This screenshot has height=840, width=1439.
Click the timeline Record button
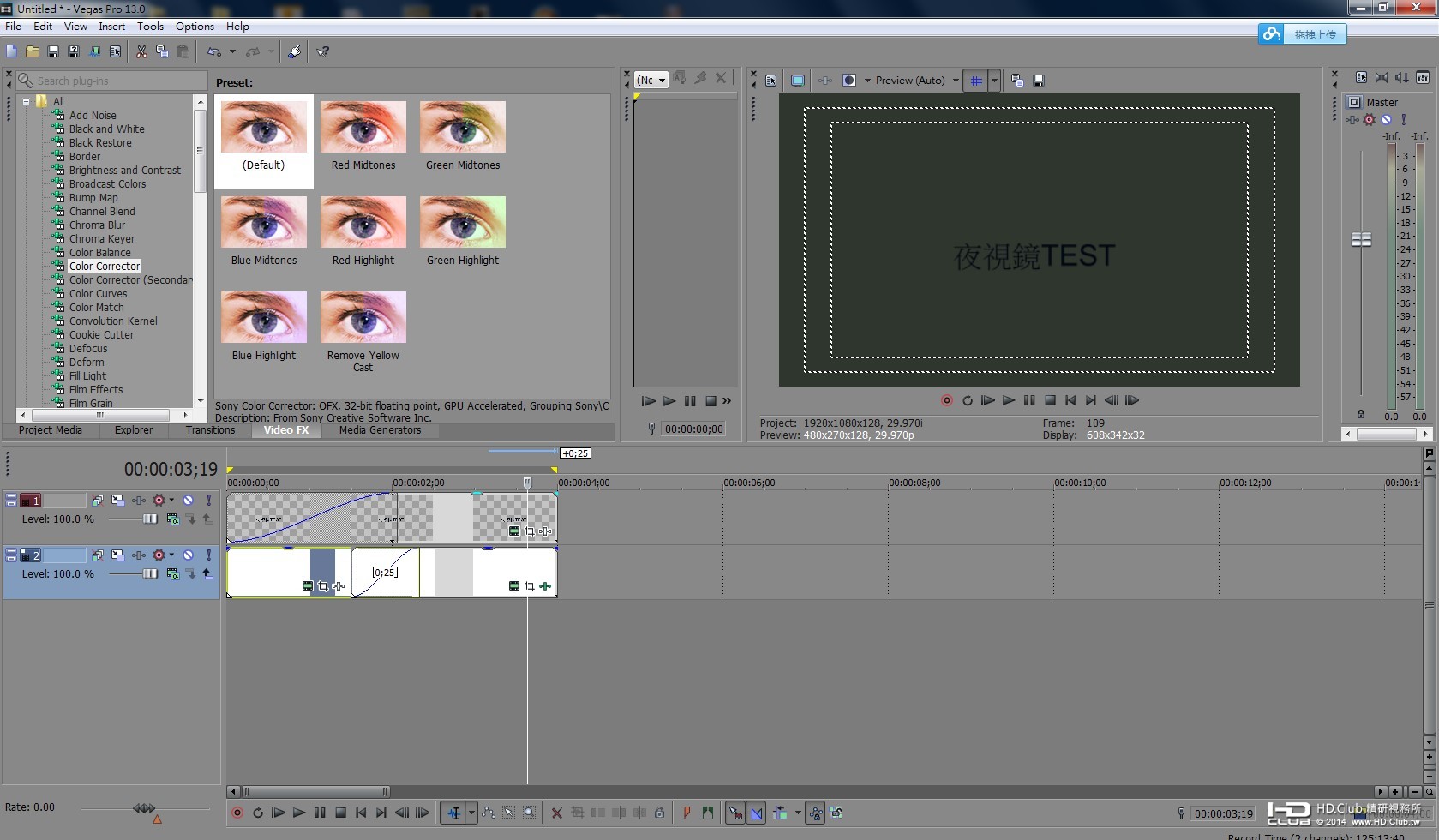click(237, 813)
